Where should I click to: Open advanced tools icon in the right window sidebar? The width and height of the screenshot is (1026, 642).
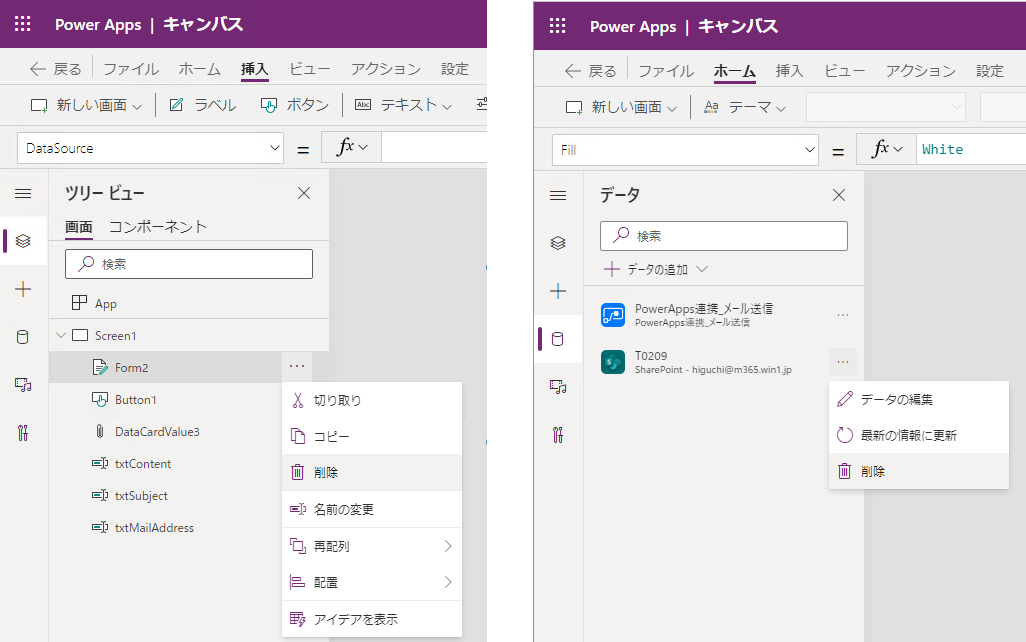[558, 435]
